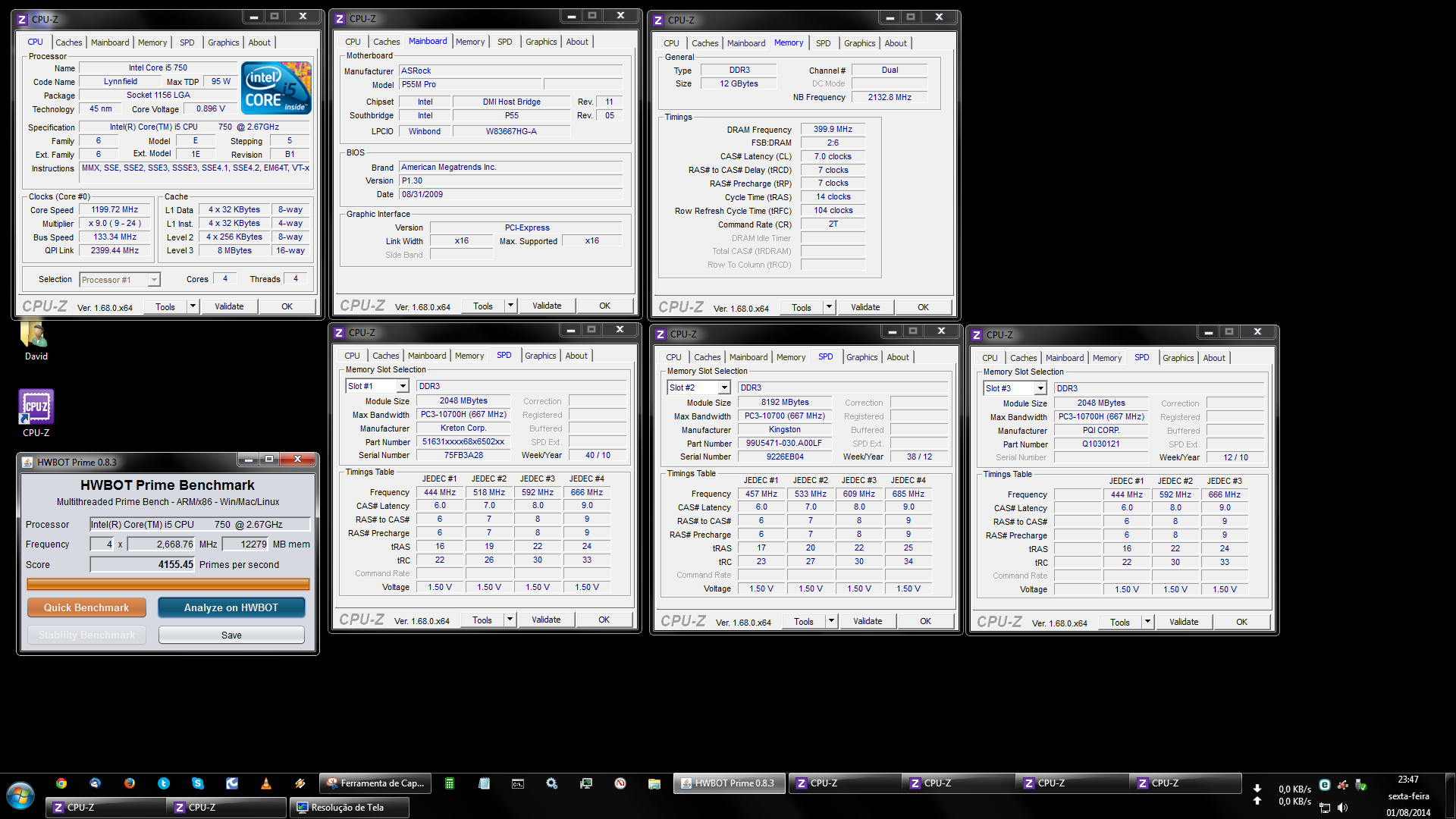1456x819 pixels.
Task: Click the P55M Pro model field
Action: 469,84
